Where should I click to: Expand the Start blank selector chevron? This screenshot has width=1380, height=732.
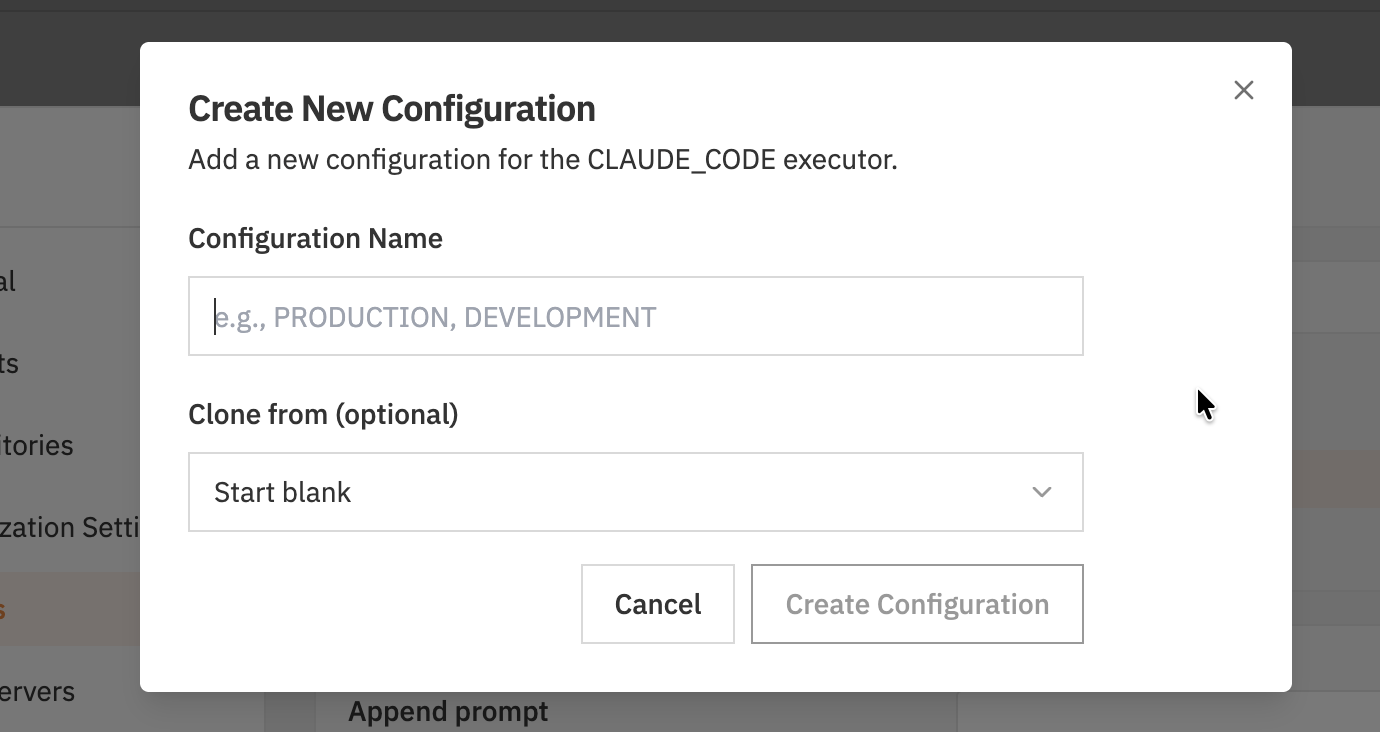point(1041,491)
